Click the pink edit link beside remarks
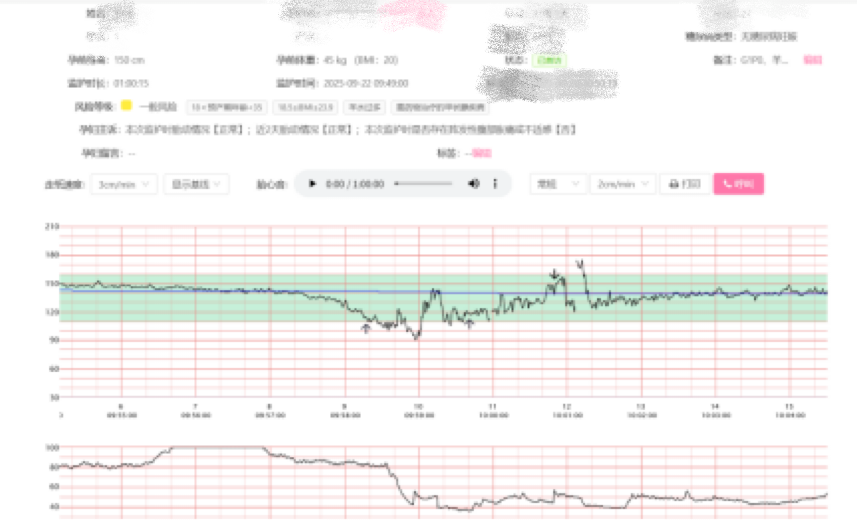The image size is (857, 520). (x=812, y=60)
